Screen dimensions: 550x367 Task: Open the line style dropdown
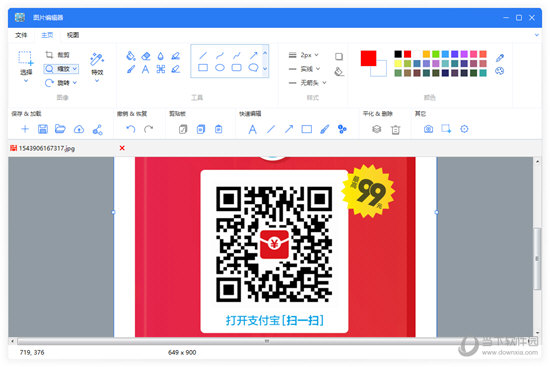click(304, 69)
